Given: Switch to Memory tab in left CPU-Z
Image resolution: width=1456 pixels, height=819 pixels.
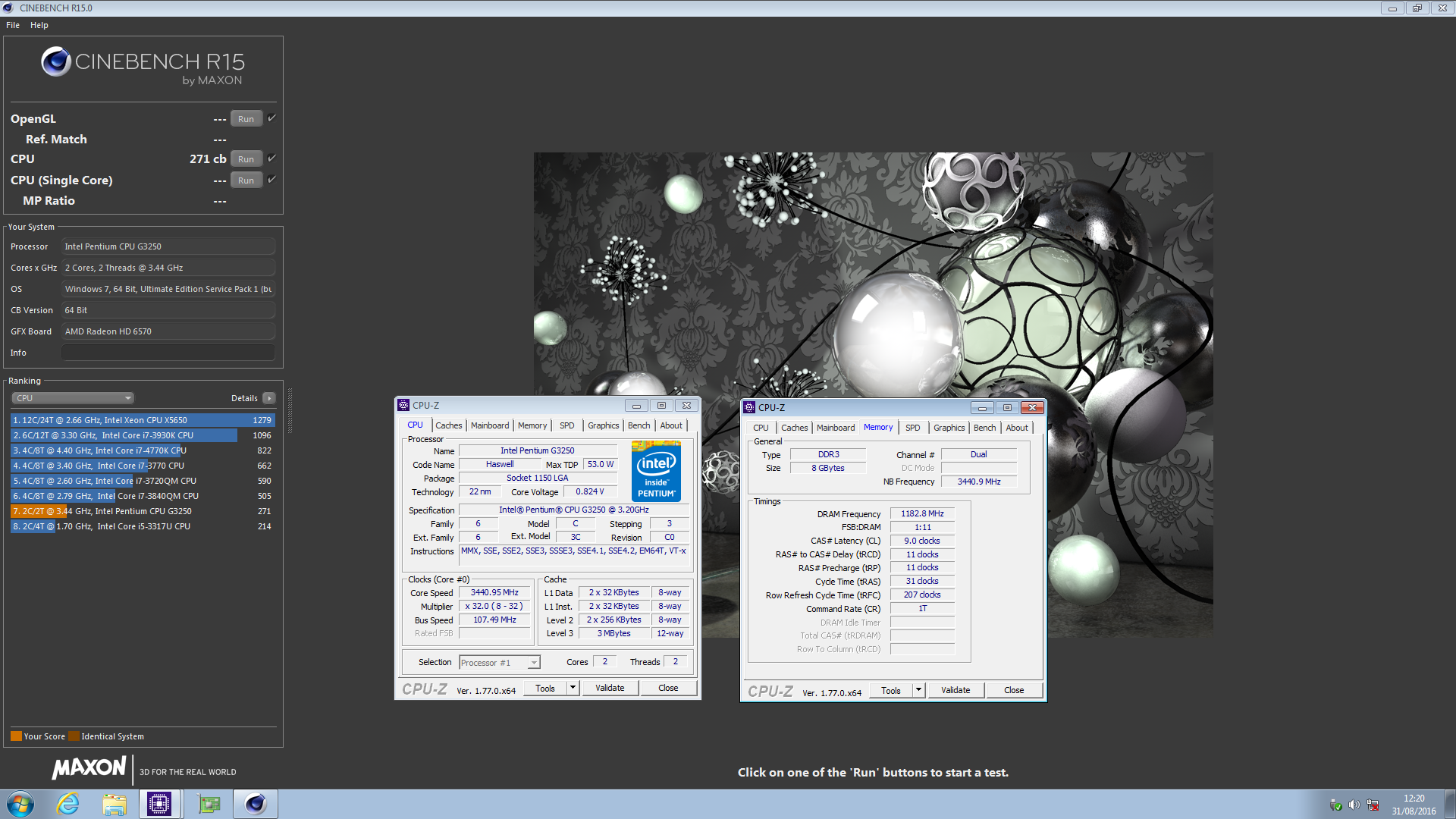Looking at the screenshot, I should [x=532, y=425].
